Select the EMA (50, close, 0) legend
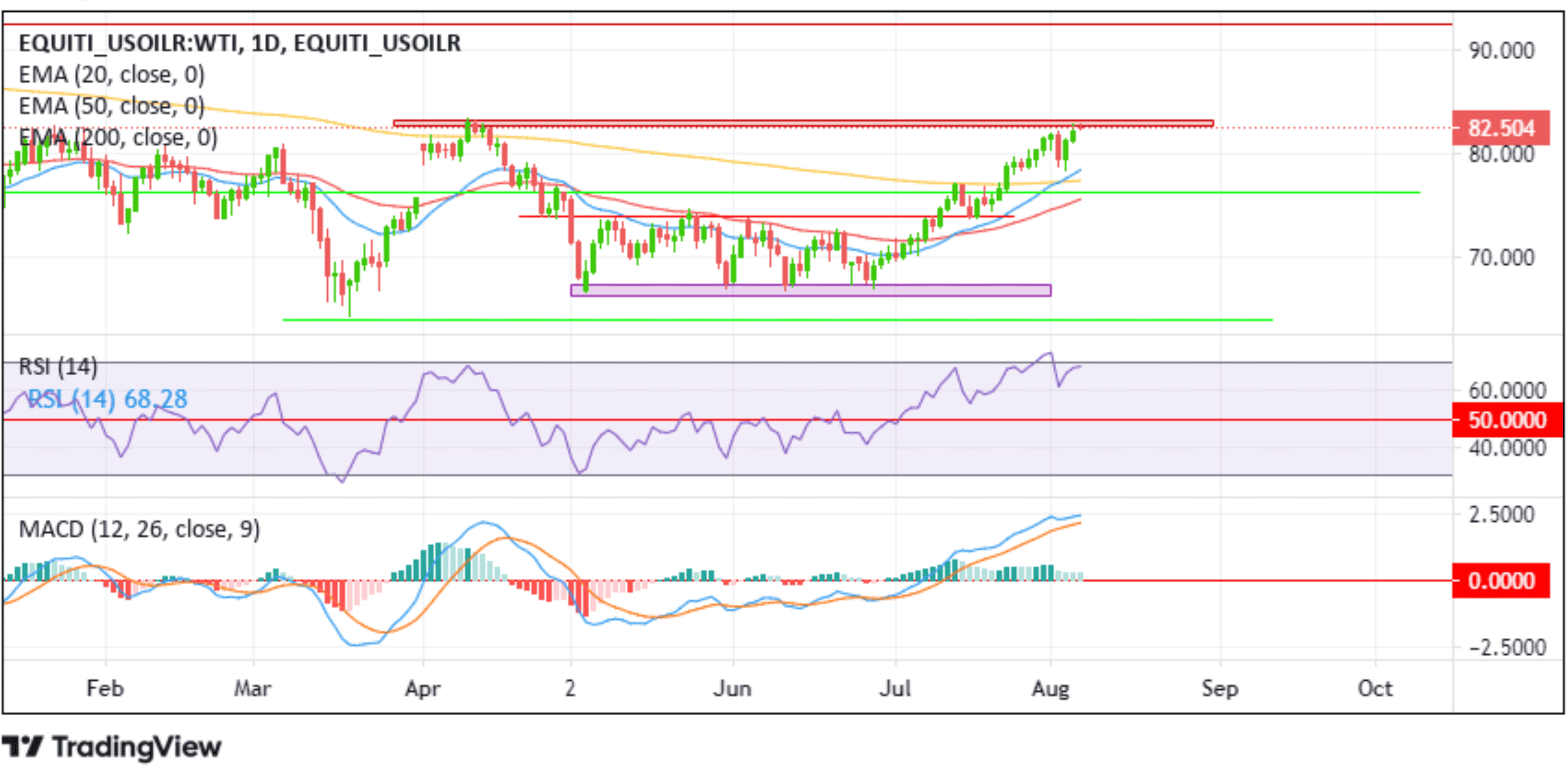This screenshot has width=1568, height=774. (112, 107)
